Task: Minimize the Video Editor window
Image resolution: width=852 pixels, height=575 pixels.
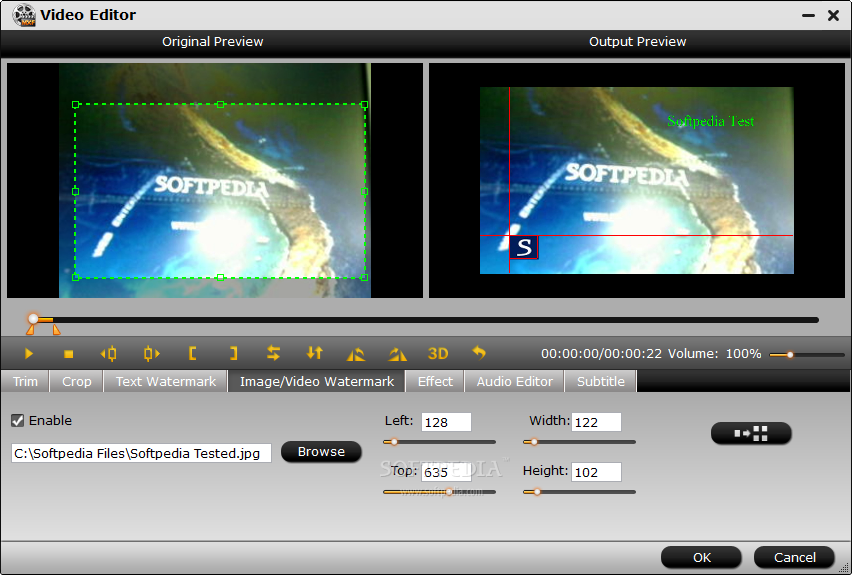Action: coord(809,16)
